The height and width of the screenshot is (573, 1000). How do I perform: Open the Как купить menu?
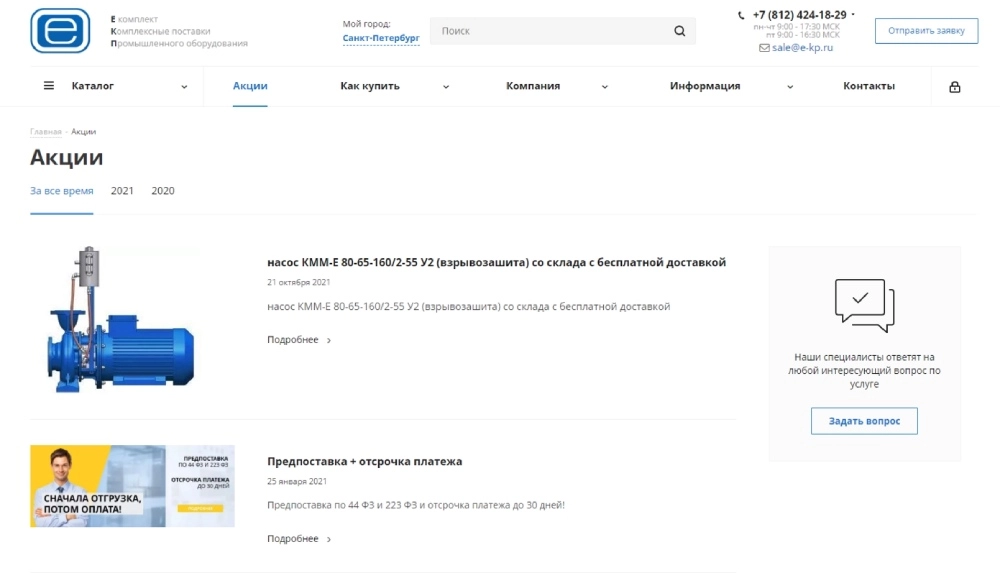(370, 86)
